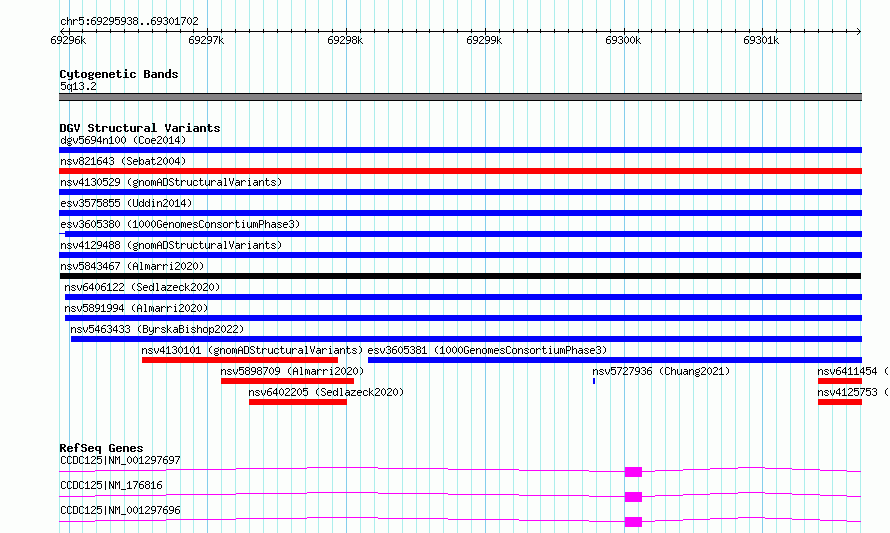Click the nsv4130101 (gnomADStructuralVariants) label
The image size is (890, 533).
point(252,350)
